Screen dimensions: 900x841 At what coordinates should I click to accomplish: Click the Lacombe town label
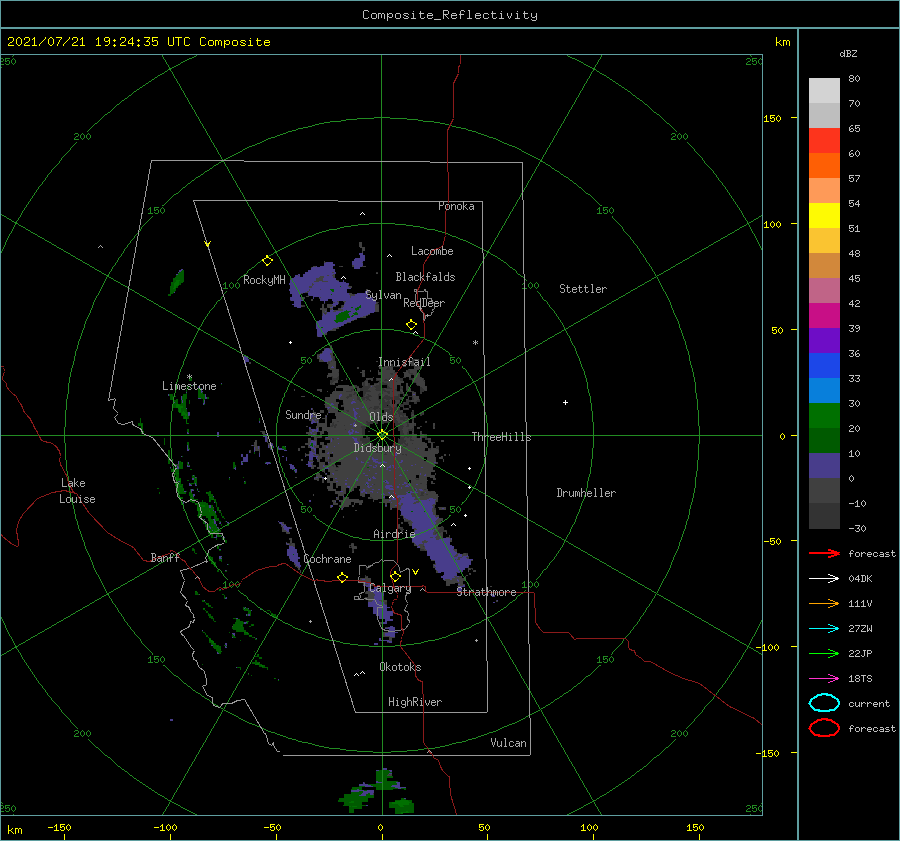coord(432,251)
